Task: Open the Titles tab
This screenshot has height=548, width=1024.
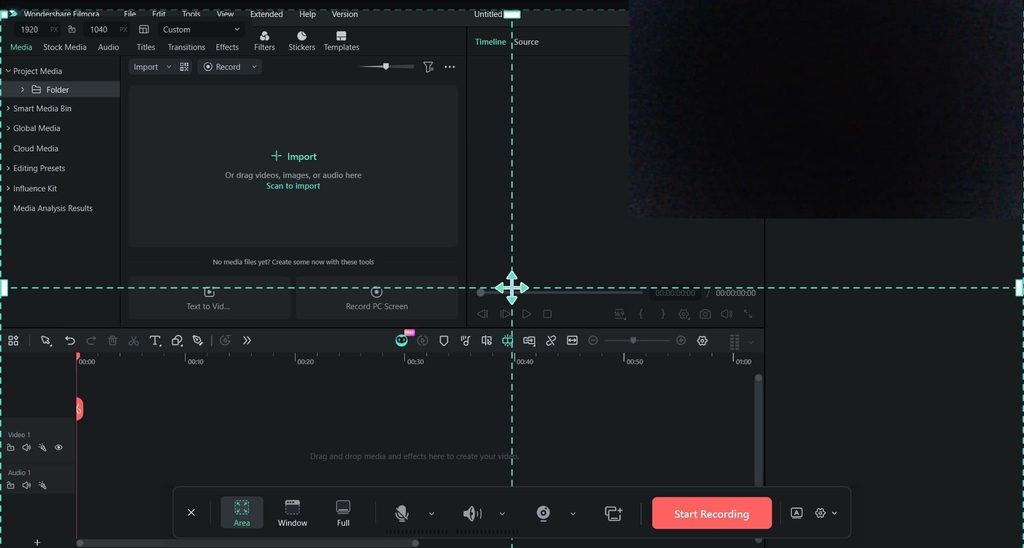Action: click(x=146, y=47)
